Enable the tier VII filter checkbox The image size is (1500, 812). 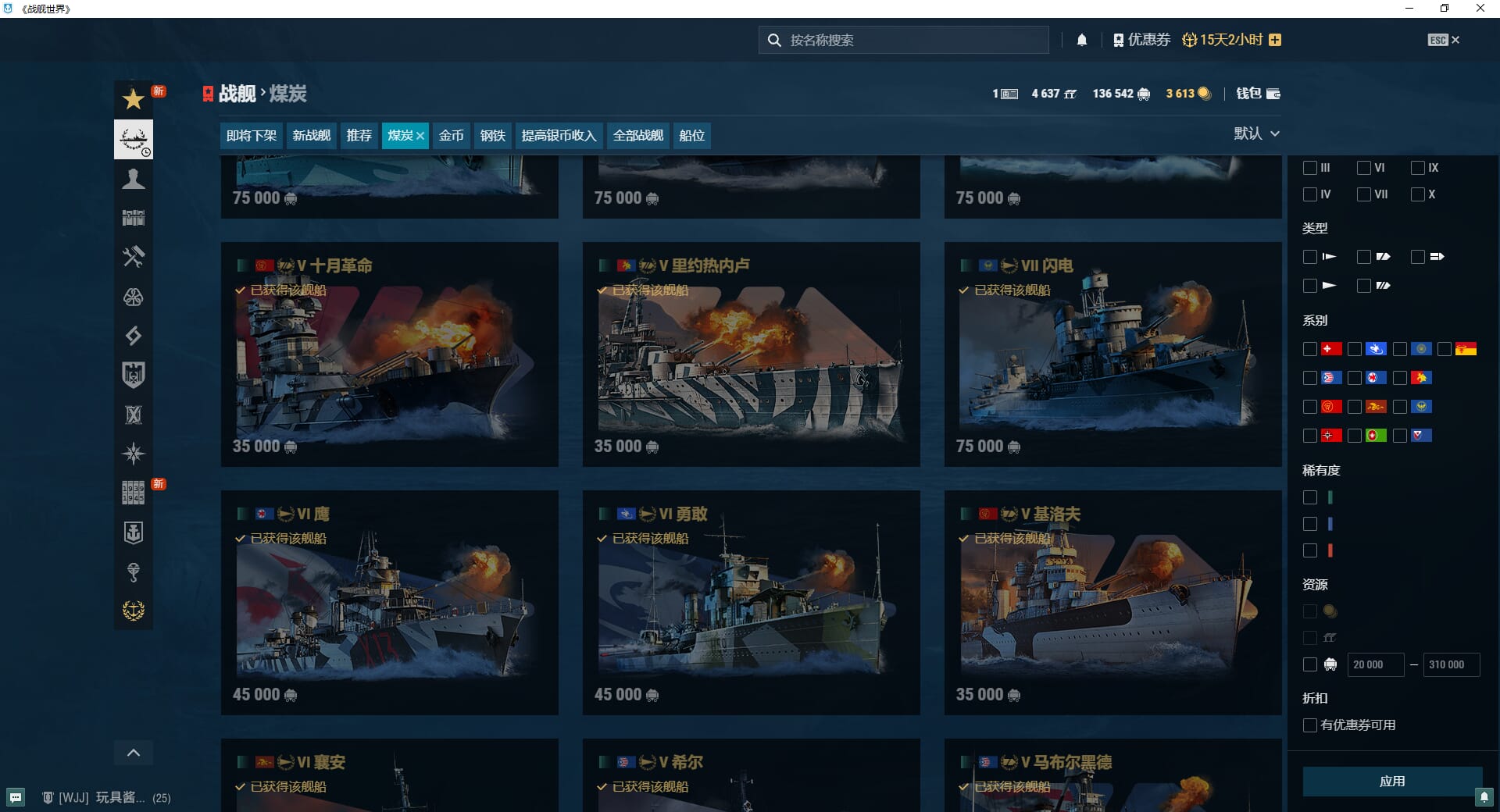click(x=1364, y=194)
